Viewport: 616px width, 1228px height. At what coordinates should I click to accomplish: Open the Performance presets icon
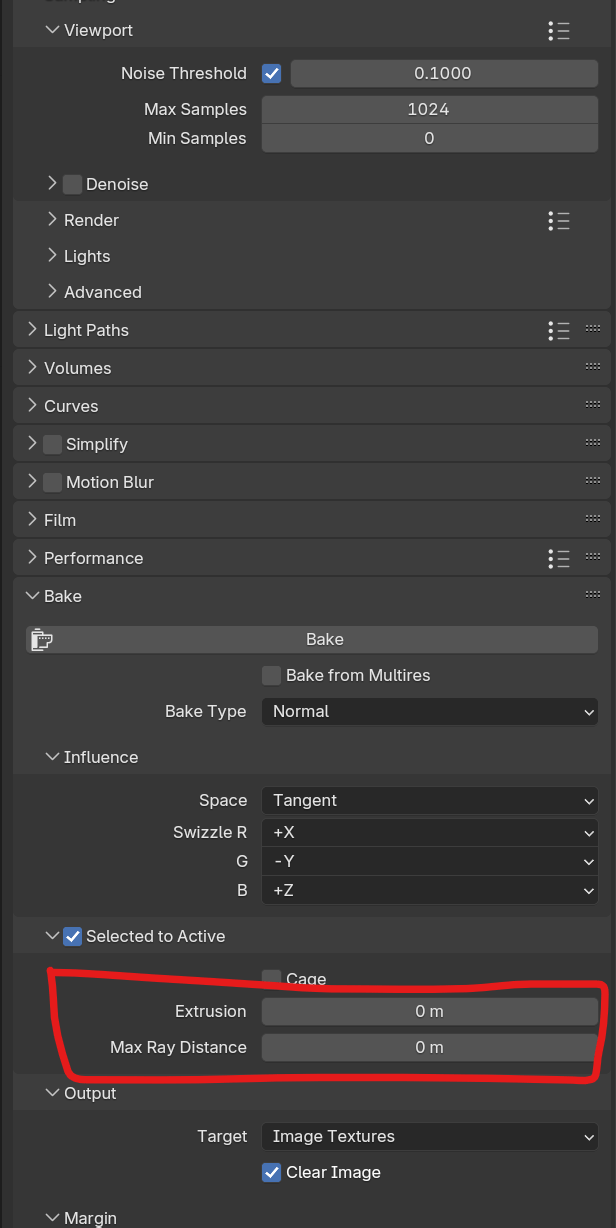tap(559, 558)
